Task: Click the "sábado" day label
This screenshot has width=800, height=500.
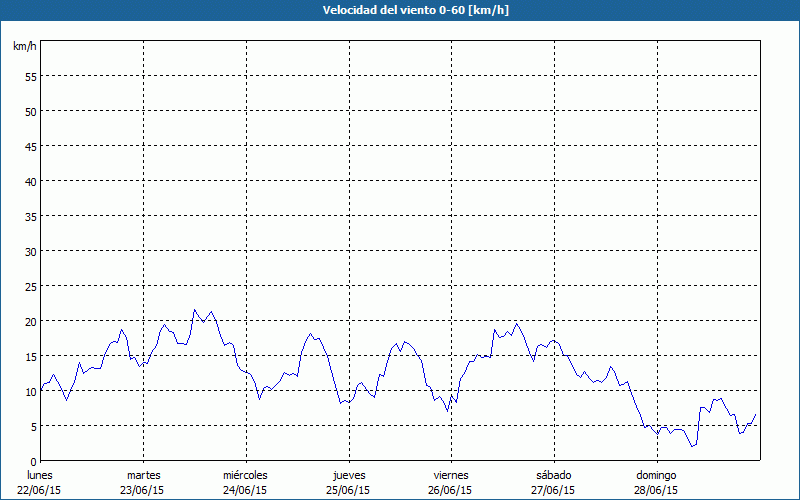Action: pos(553,475)
